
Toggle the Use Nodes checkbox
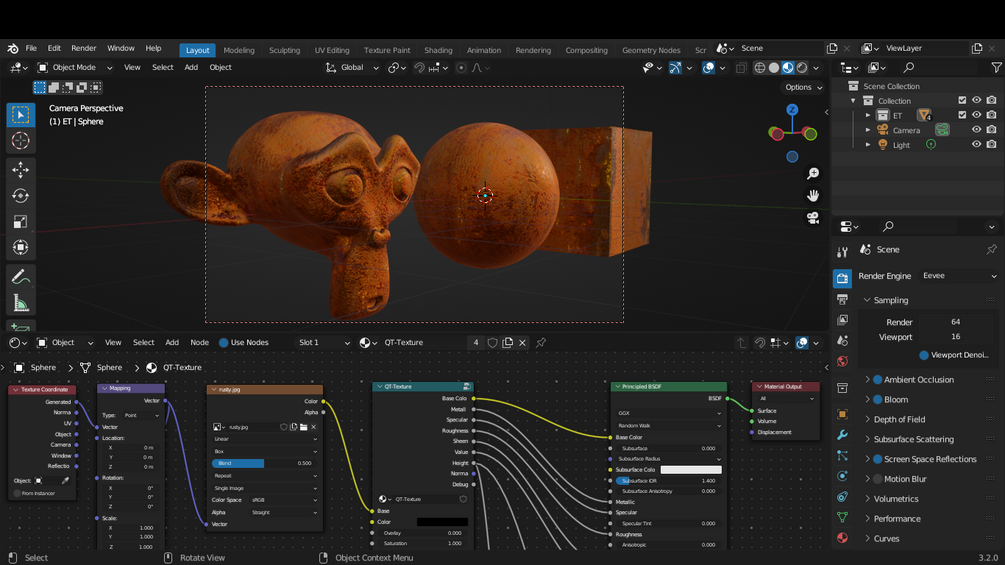point(222,343)
